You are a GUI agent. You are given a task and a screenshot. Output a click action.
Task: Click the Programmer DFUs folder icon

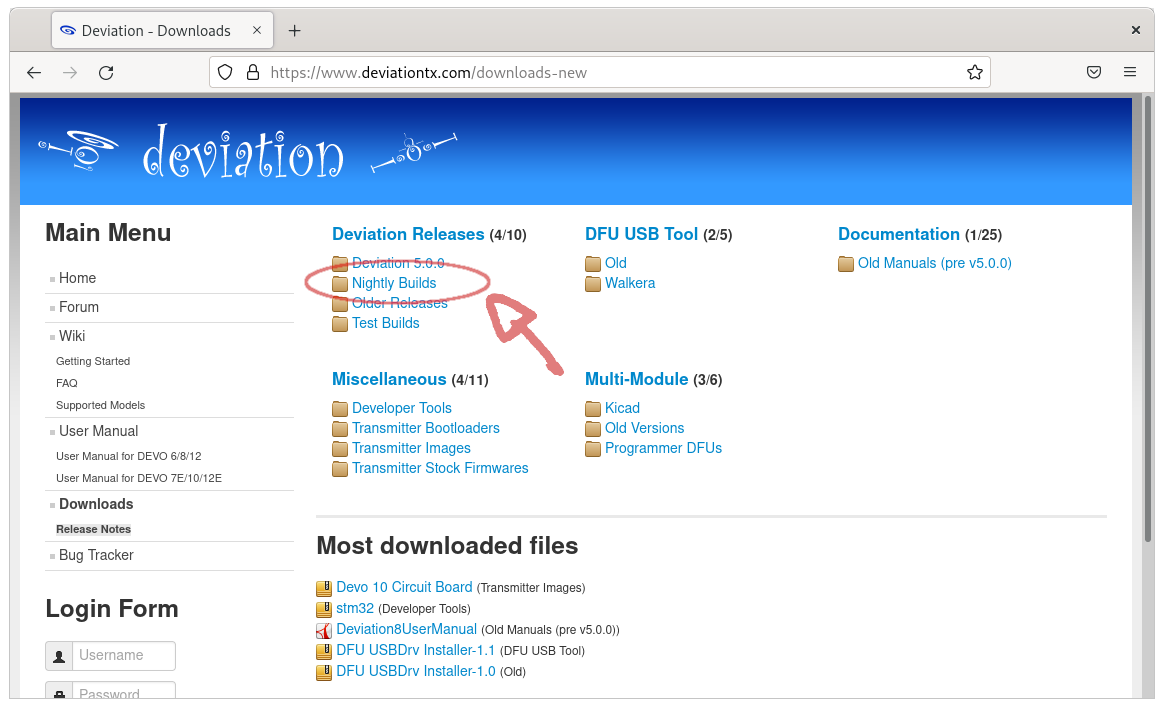coord(592,448)
